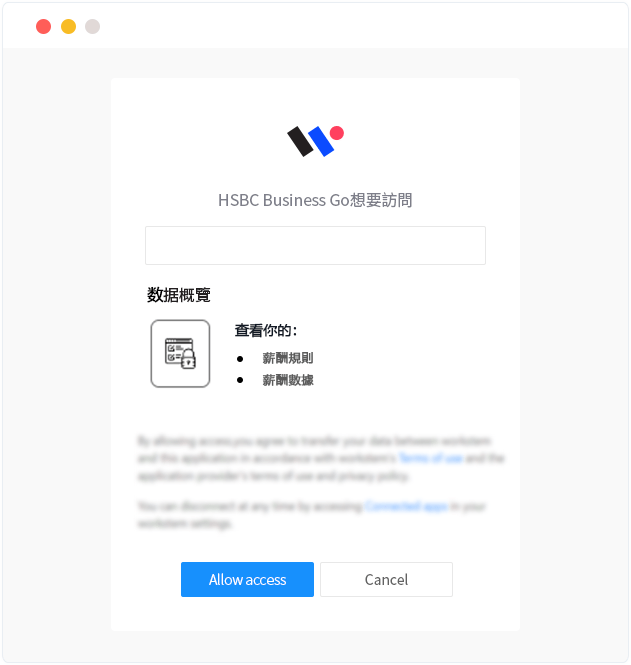Click the red circle in the logo
631x665 pixels.
point(337,133)
